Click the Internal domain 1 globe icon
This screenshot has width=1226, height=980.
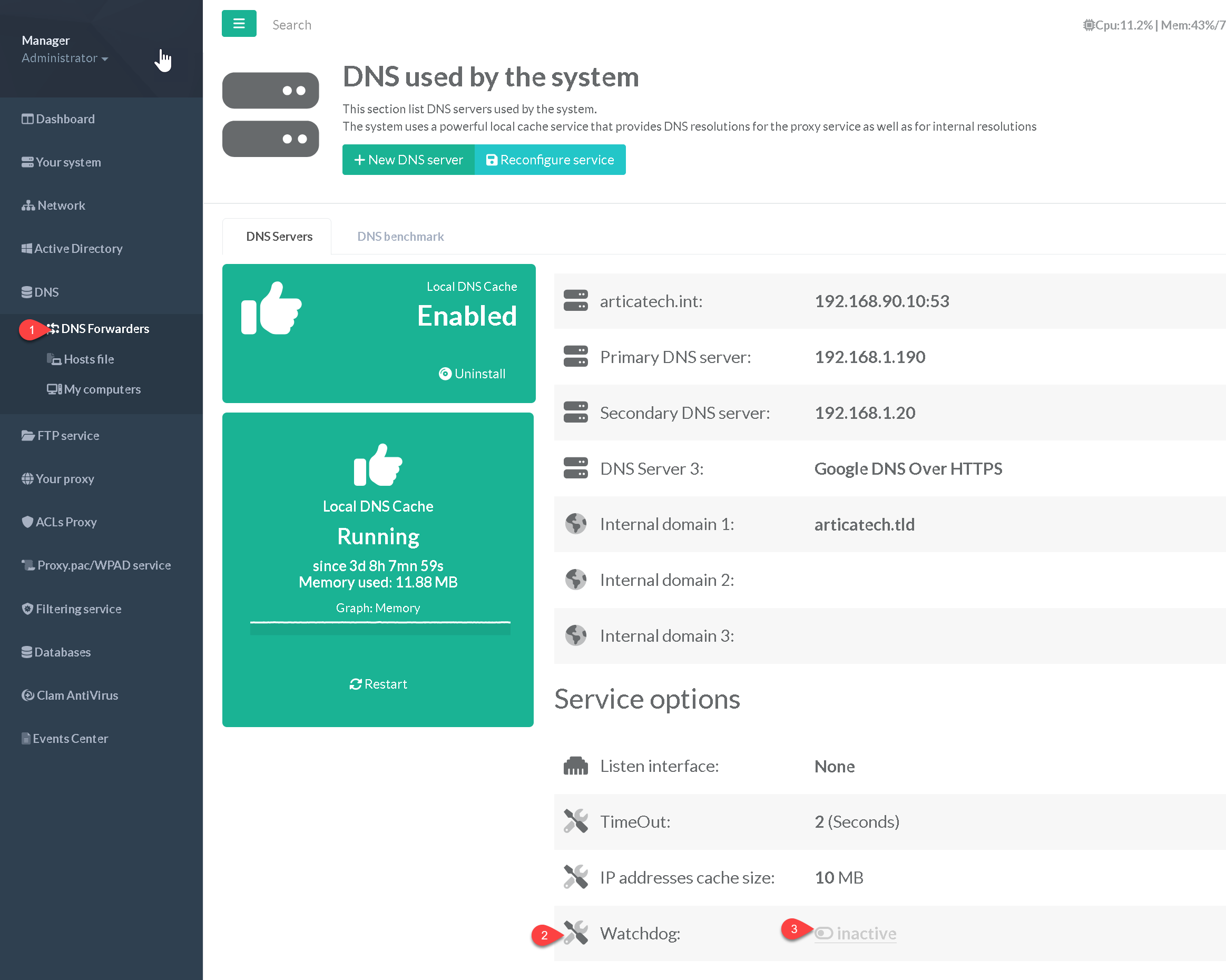(x=575, y=524)
